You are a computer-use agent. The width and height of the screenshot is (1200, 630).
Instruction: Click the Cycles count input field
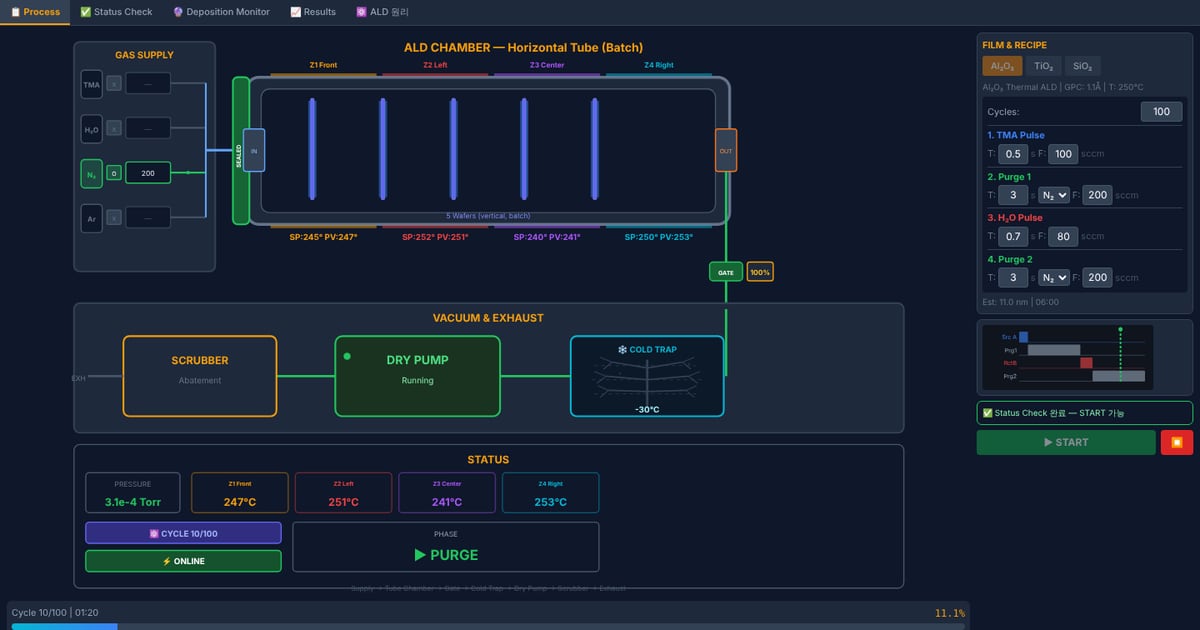coord(1160,112)
